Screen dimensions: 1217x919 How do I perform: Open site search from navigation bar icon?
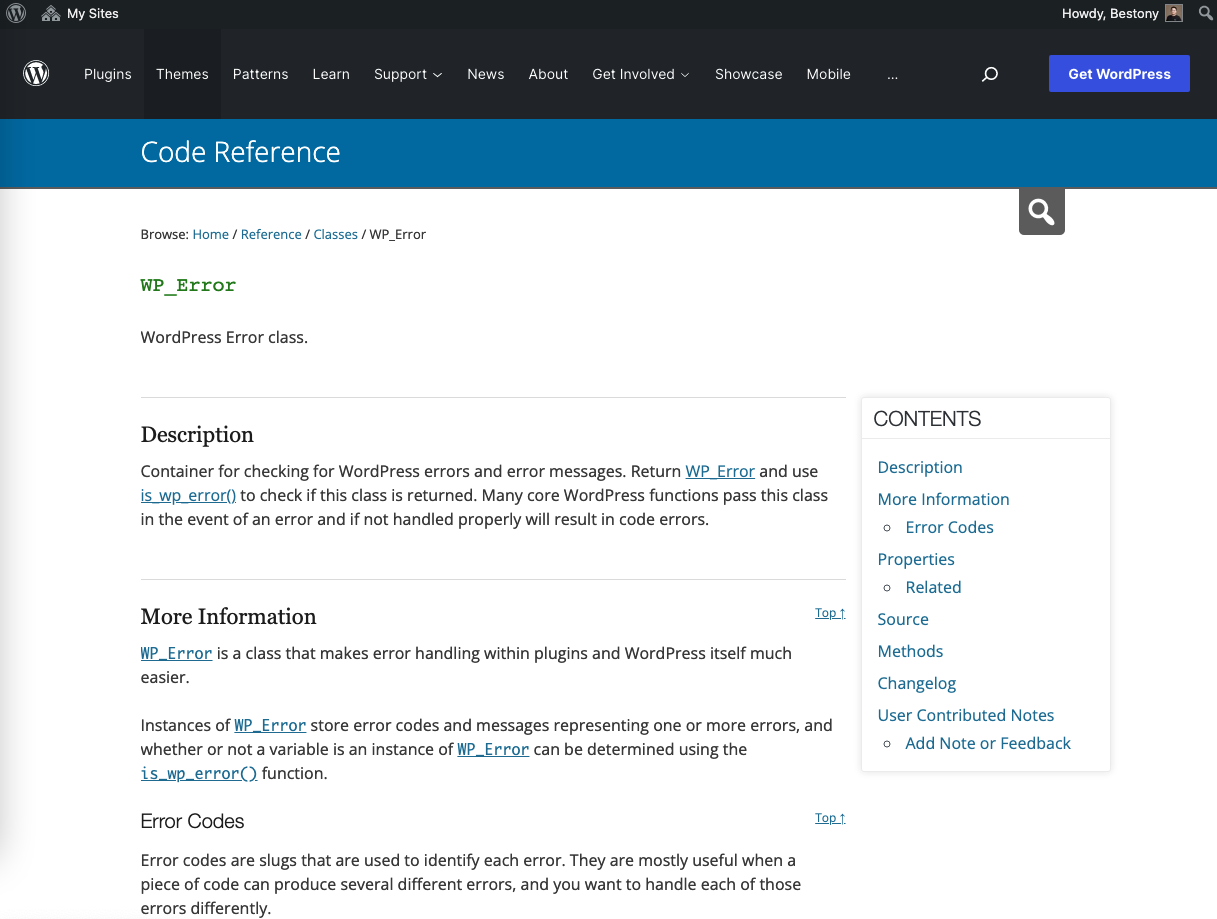click(990, 74)
